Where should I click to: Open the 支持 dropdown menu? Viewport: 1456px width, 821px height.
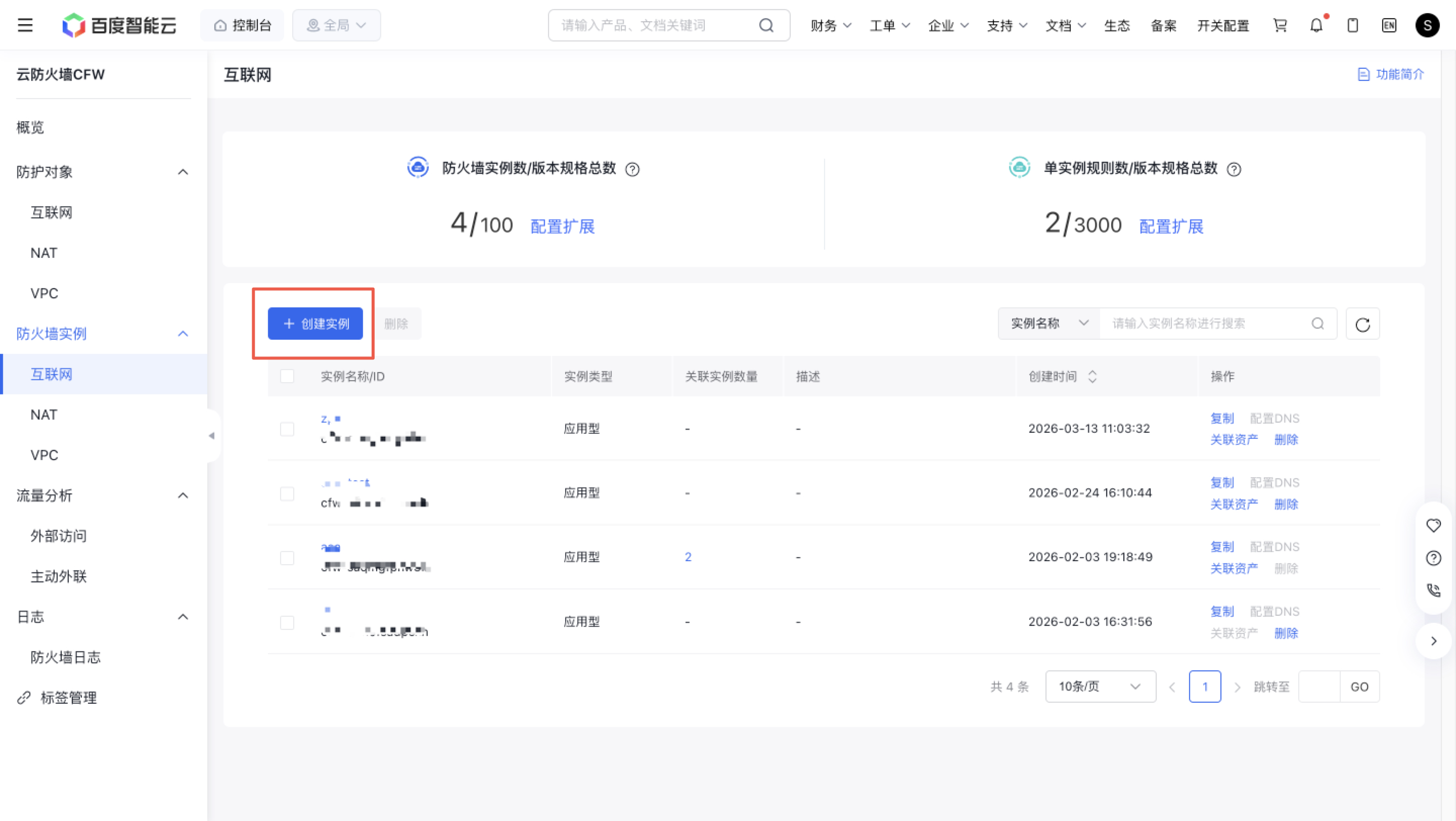[x=1007, y=25]
